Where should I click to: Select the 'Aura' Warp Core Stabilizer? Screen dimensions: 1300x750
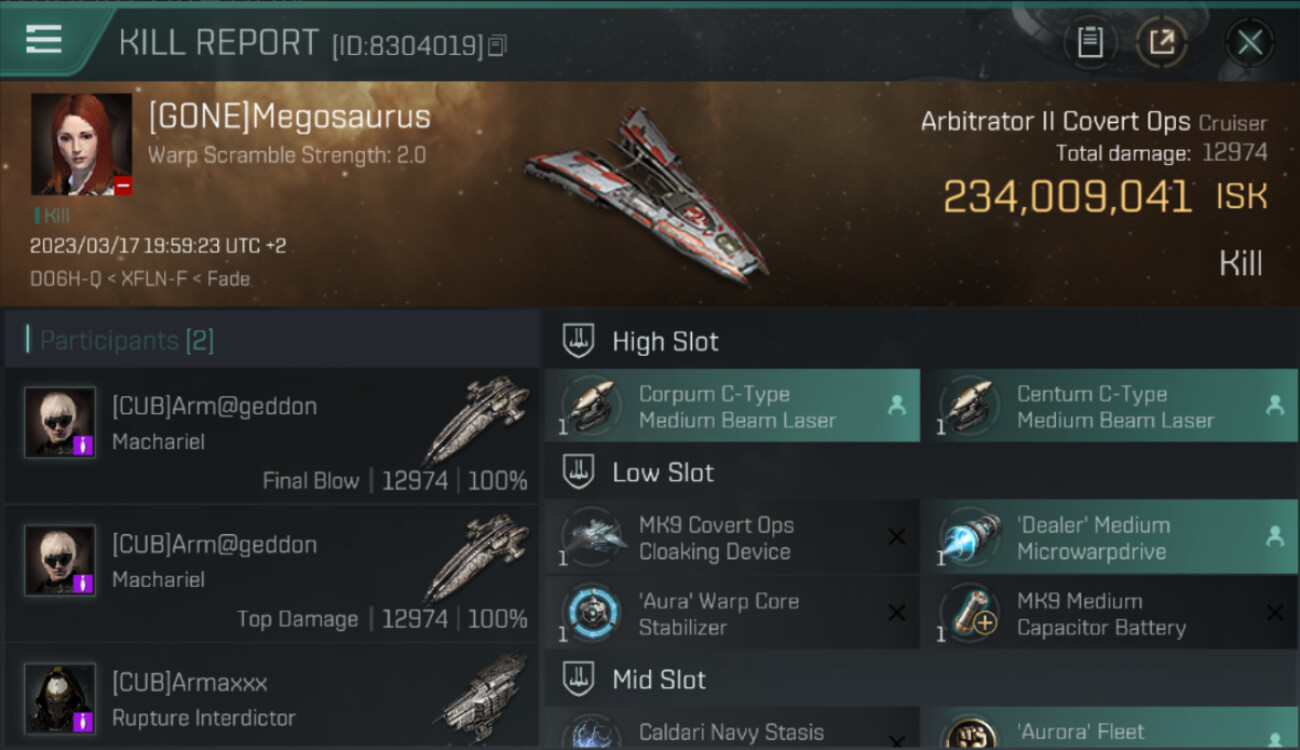click(732, 614)
